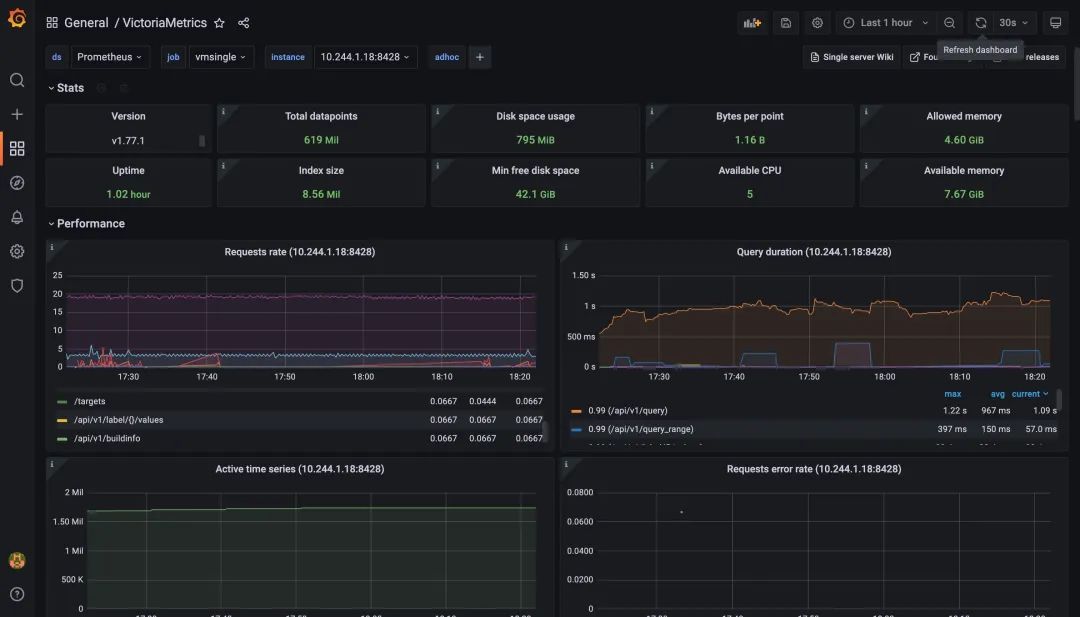1080x617 pixels.
Task: Open the Server Admin shield icon
Action: coord(17,285)
